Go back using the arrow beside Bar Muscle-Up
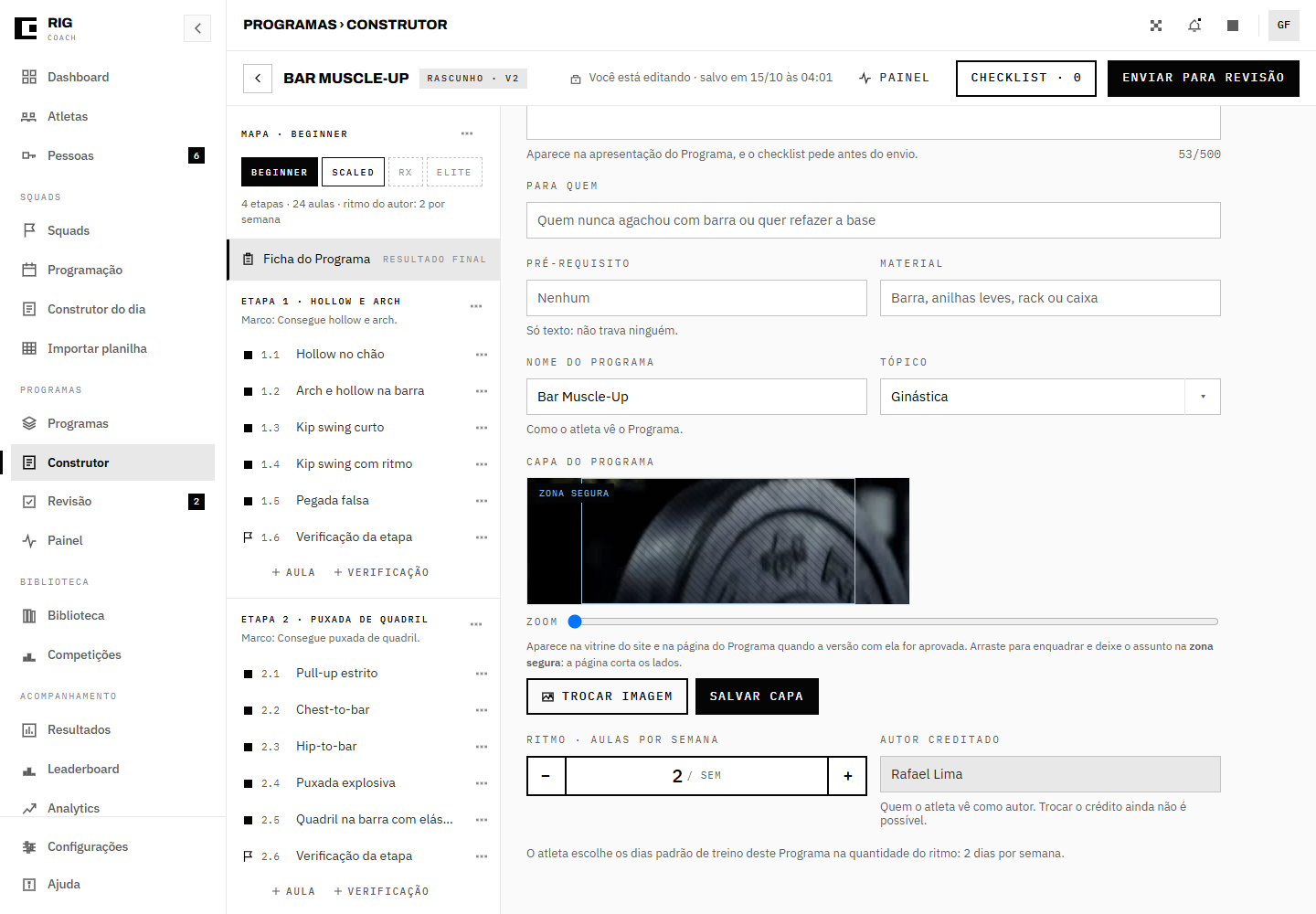 (x=258, y=79)
